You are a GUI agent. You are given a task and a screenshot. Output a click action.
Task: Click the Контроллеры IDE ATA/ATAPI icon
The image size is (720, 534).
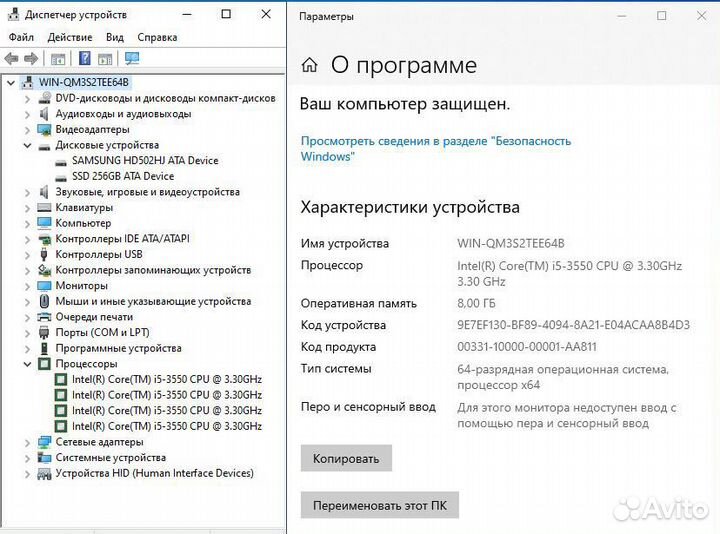[x=45, y=239]
